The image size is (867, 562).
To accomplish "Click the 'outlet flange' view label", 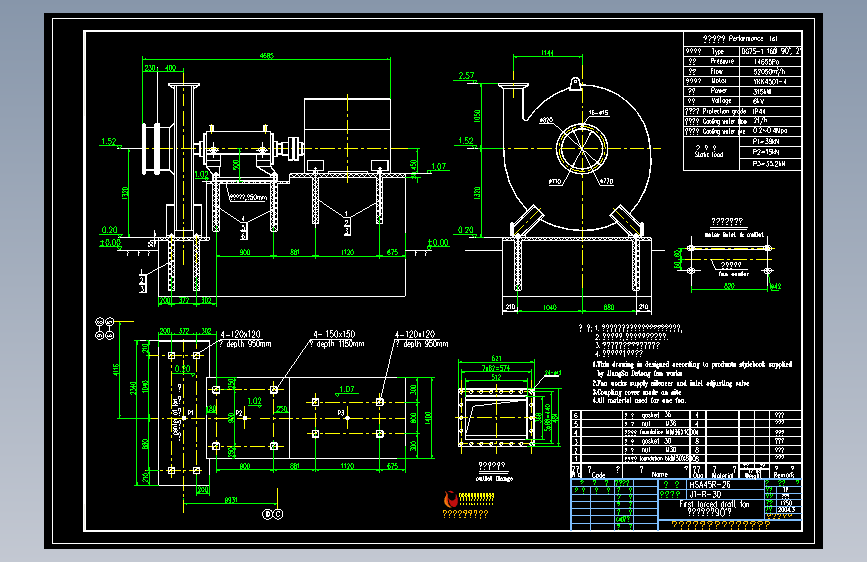I will pos(494,478).
